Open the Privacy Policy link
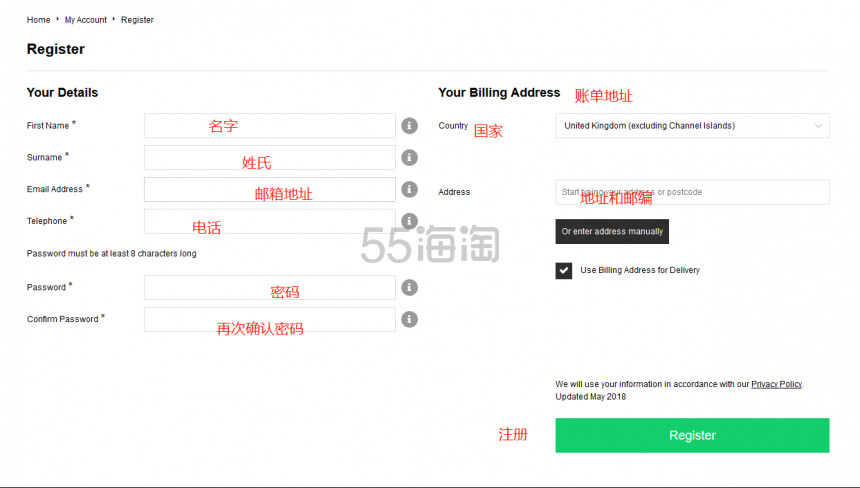This screenshot has height=488, width=860. (776, 384)
